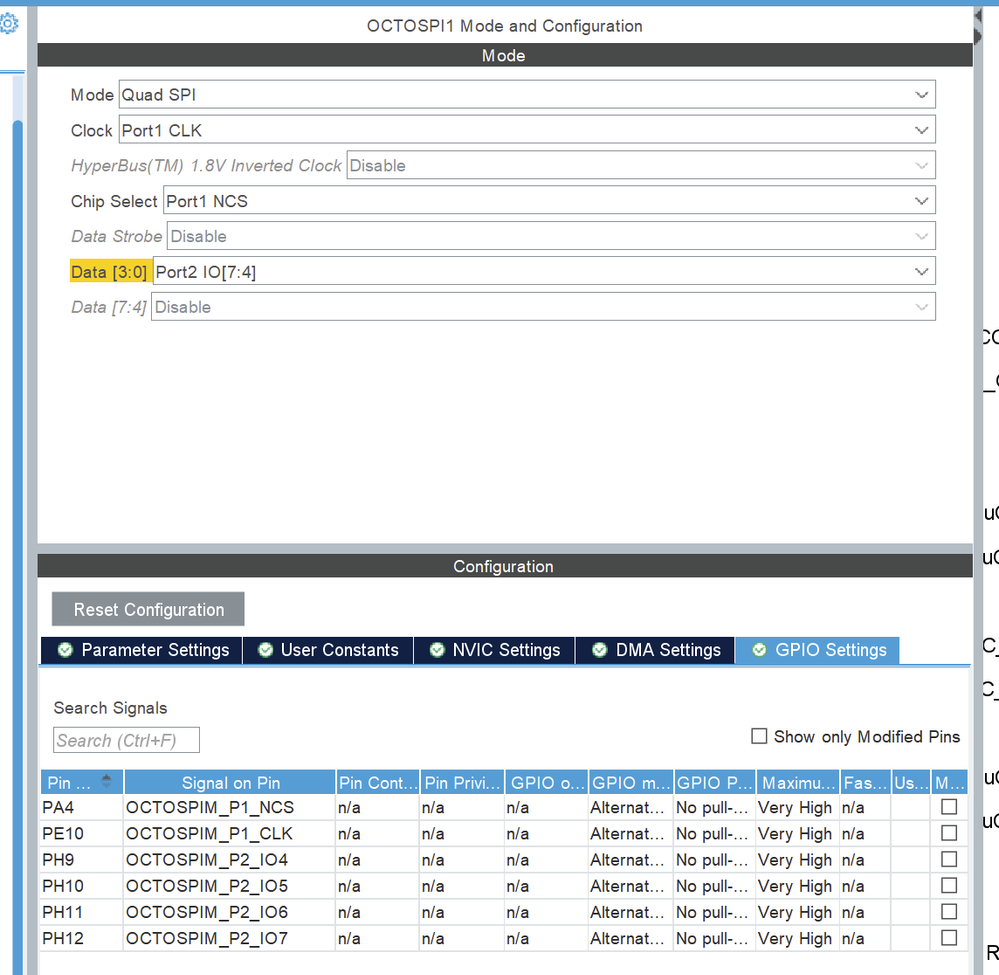999x975 pixels.
Task: Select the PH11 pin cell
Action: [x=82, y=912]
